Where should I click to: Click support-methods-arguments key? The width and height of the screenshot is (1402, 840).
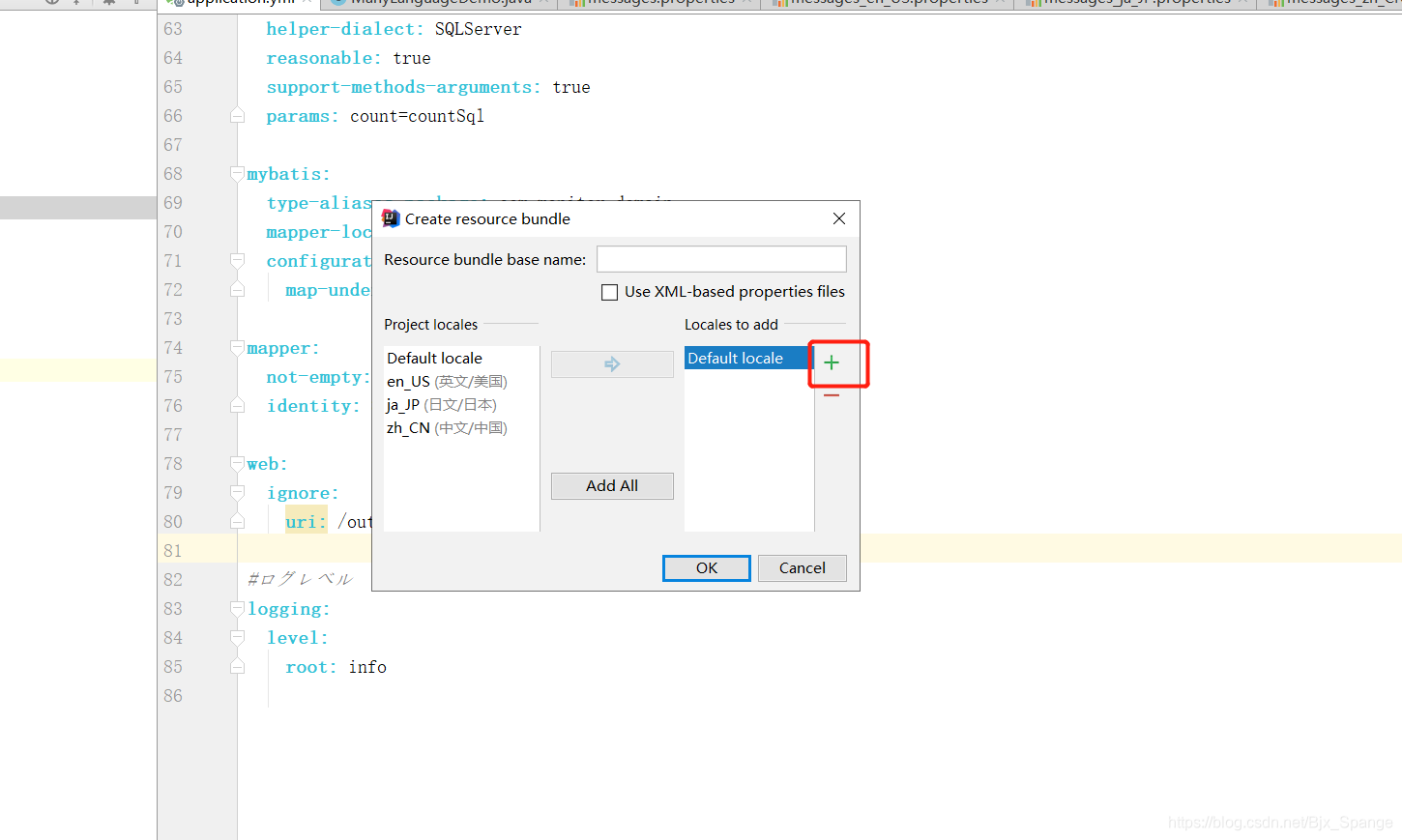point(404,87)
